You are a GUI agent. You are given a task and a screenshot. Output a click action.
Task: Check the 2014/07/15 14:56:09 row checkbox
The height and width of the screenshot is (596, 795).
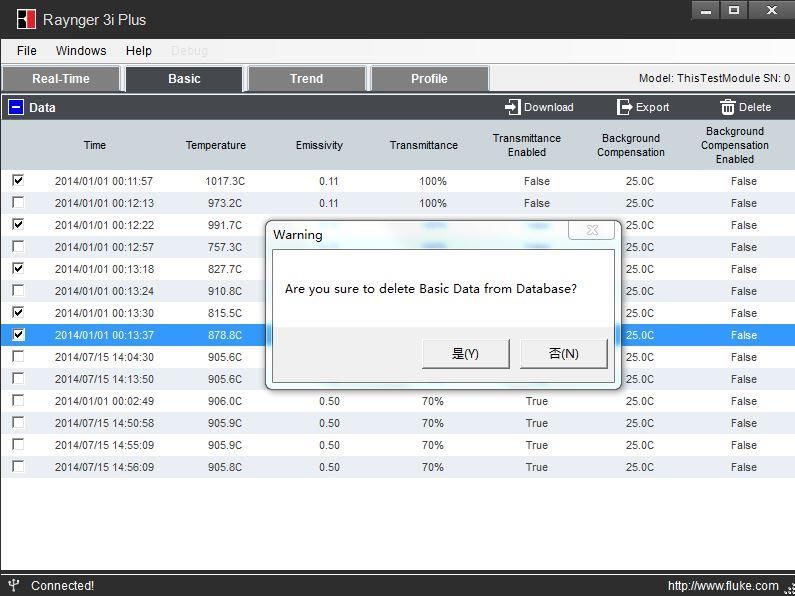(x=18, y=466)
